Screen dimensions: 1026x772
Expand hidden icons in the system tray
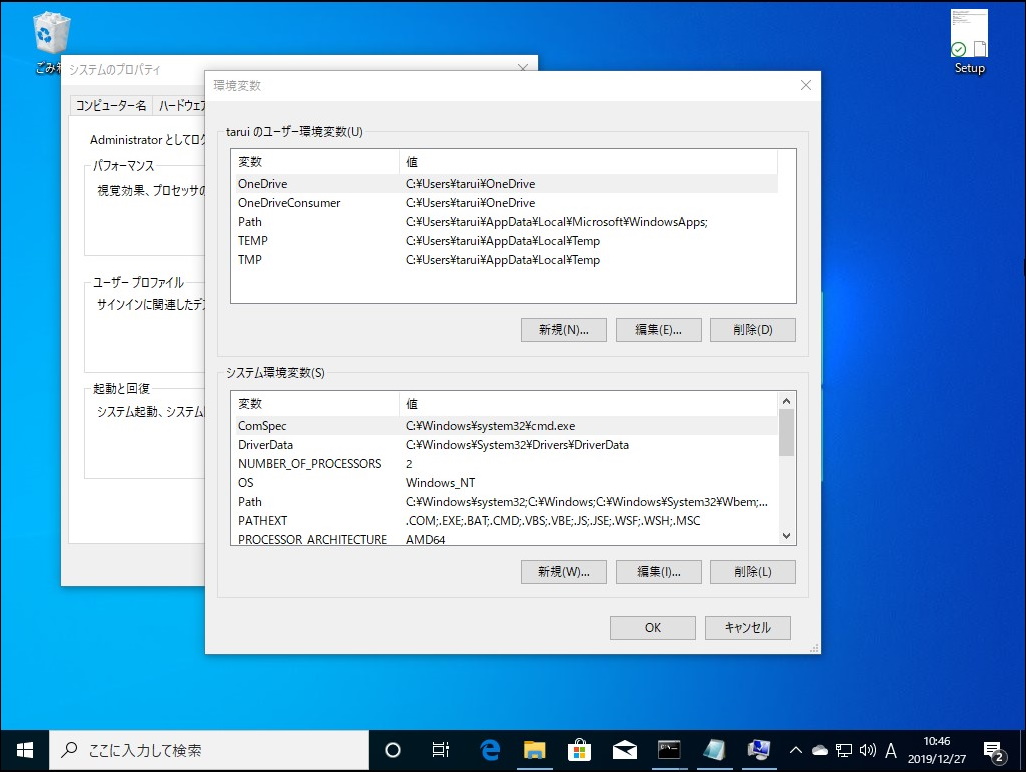[796, 750]
